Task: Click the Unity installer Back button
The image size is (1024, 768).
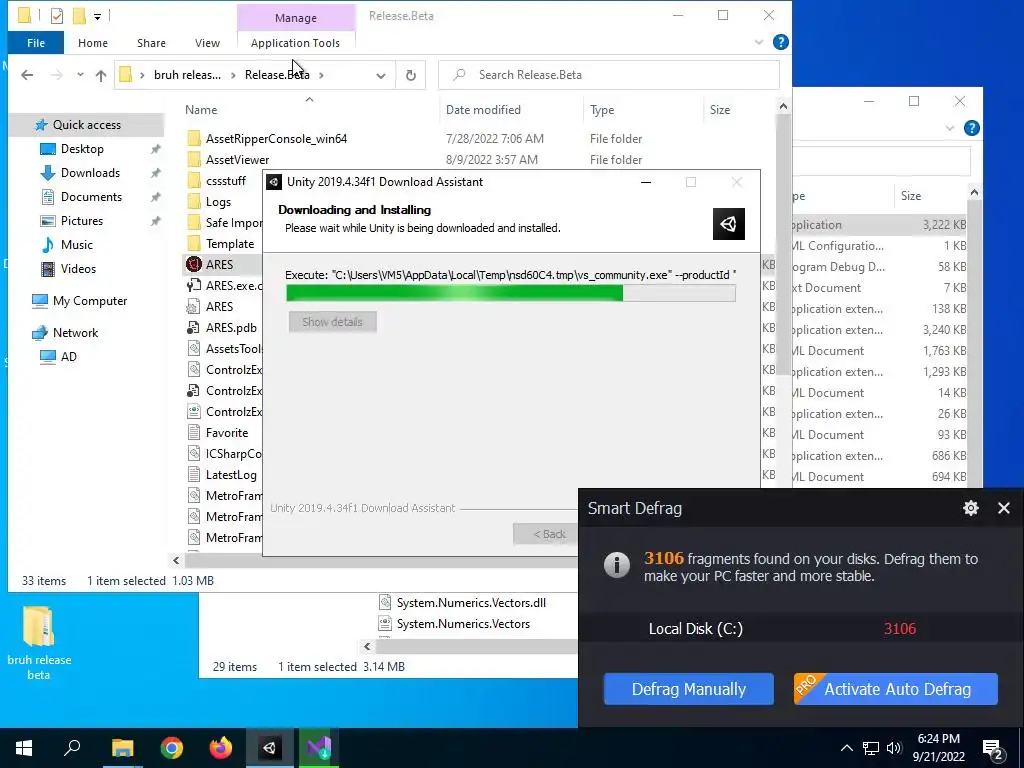Action: (547, 534)
